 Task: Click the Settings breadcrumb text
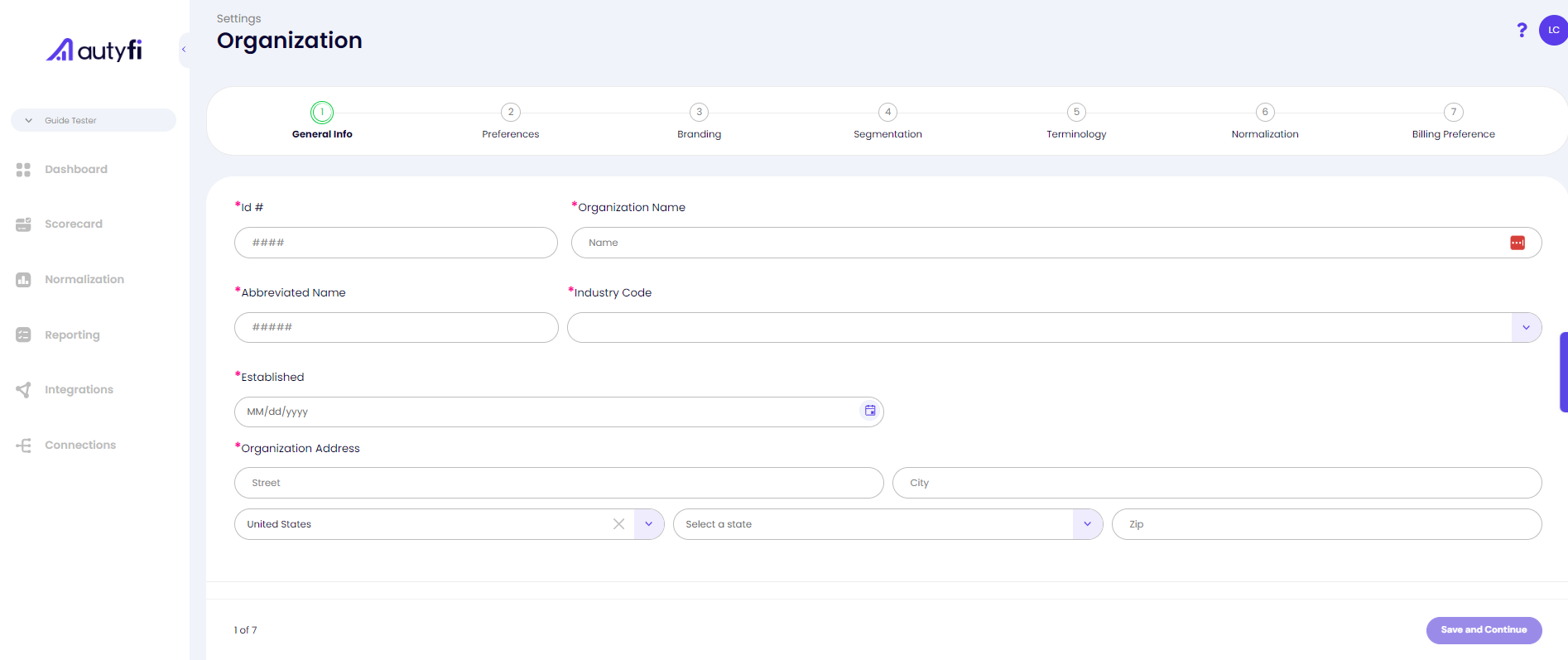[238, 18]
